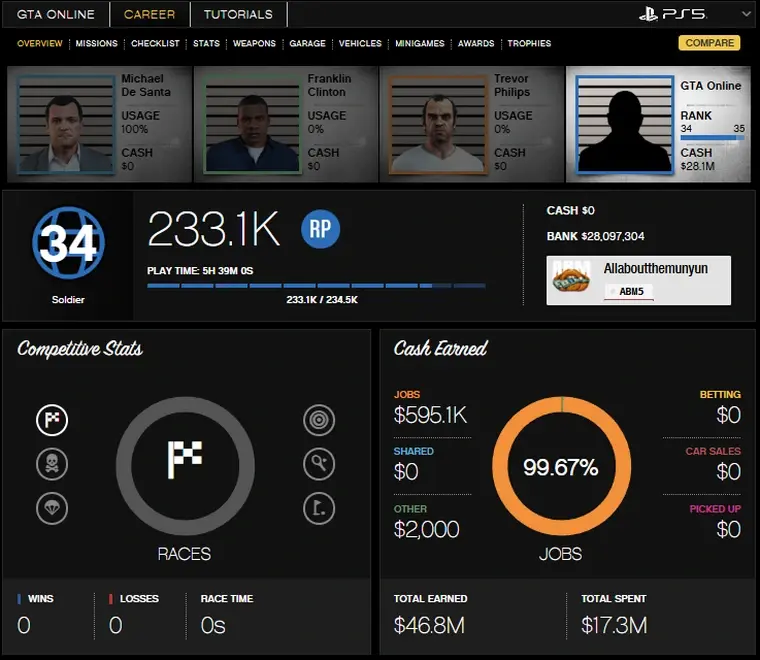Switch to Garage sub-tab
This screenshot has width=760, height=660.
coord(307,44)
